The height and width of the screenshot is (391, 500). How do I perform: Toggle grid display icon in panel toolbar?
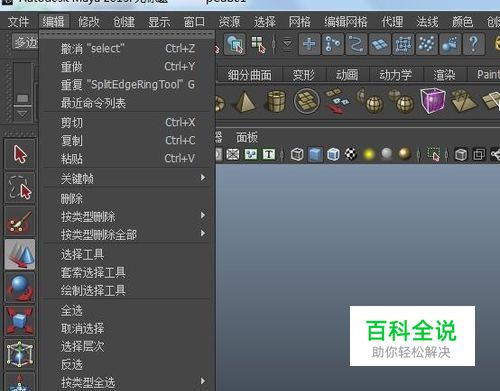(x=233, y=154)
